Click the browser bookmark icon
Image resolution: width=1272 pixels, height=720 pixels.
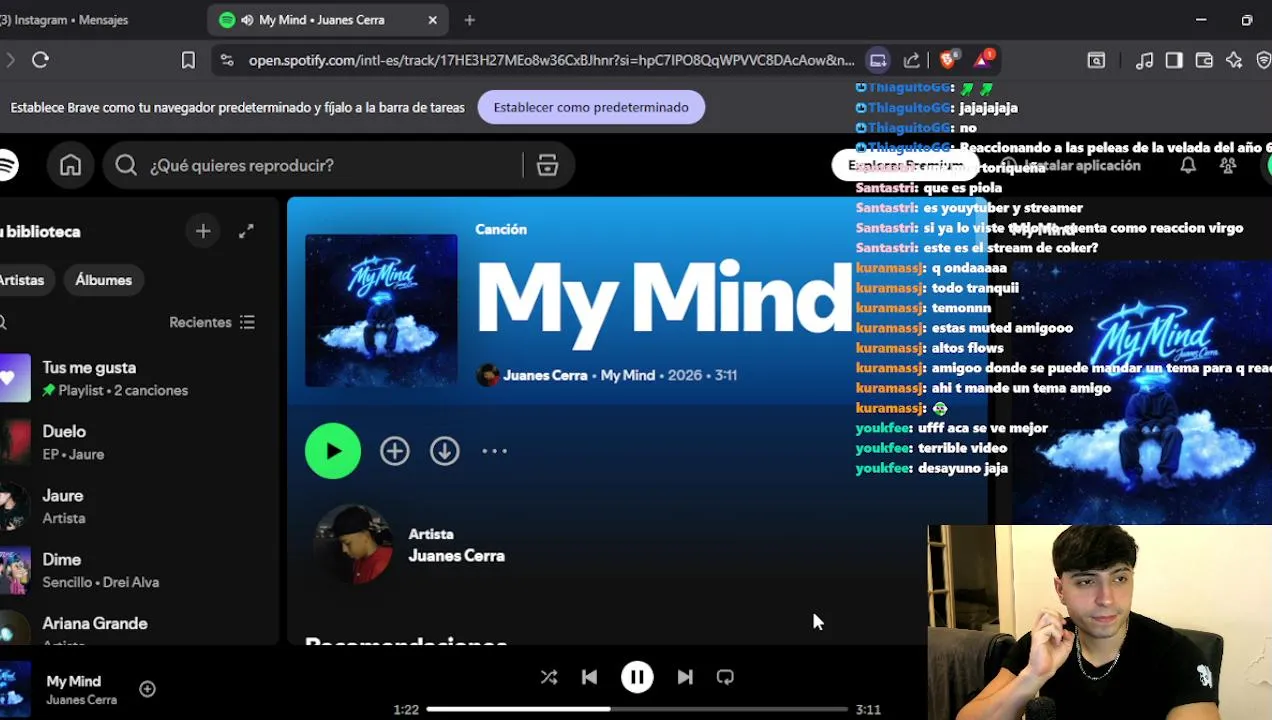click(x=188, y=60)
